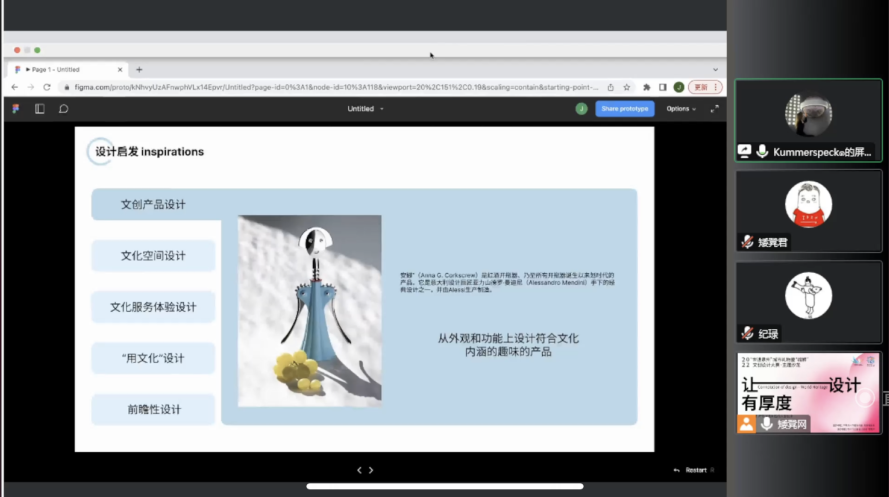Image resolution: width=889 pixels, height=497 pixels.
Task: Select the Page 1 – Untitled browser tab
Action: (x=67, y=70)
